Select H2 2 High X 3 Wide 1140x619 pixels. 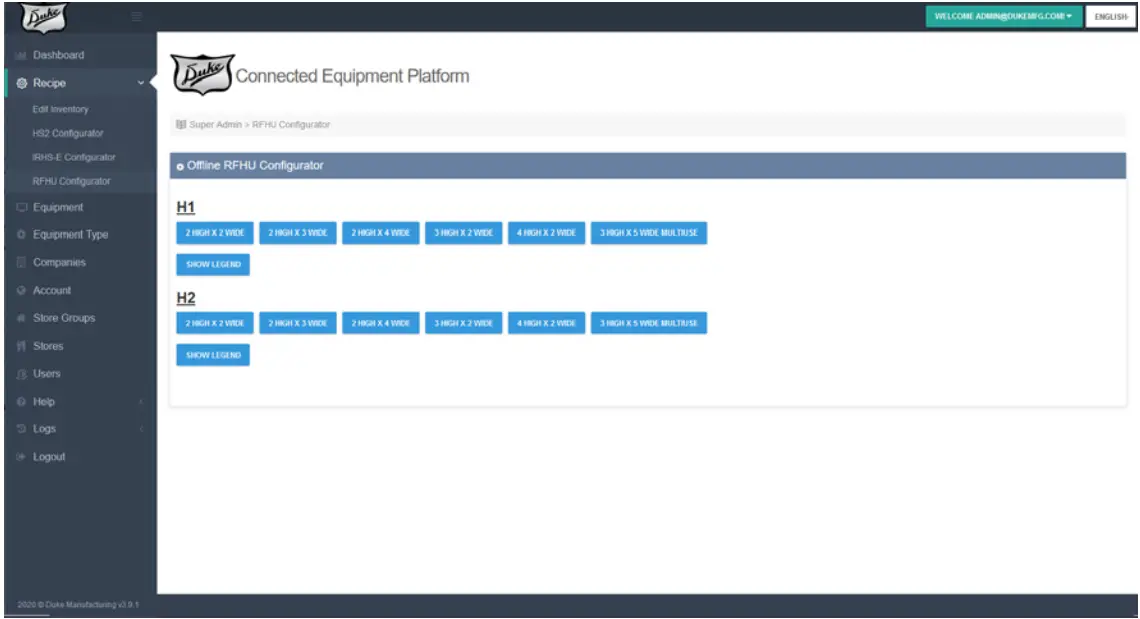click(x=297, y=323)
